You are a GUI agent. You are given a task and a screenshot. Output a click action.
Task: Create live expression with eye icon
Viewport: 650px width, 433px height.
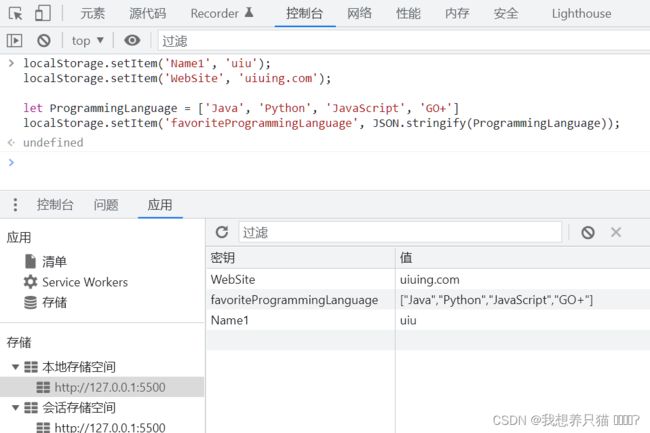(132, 40)
